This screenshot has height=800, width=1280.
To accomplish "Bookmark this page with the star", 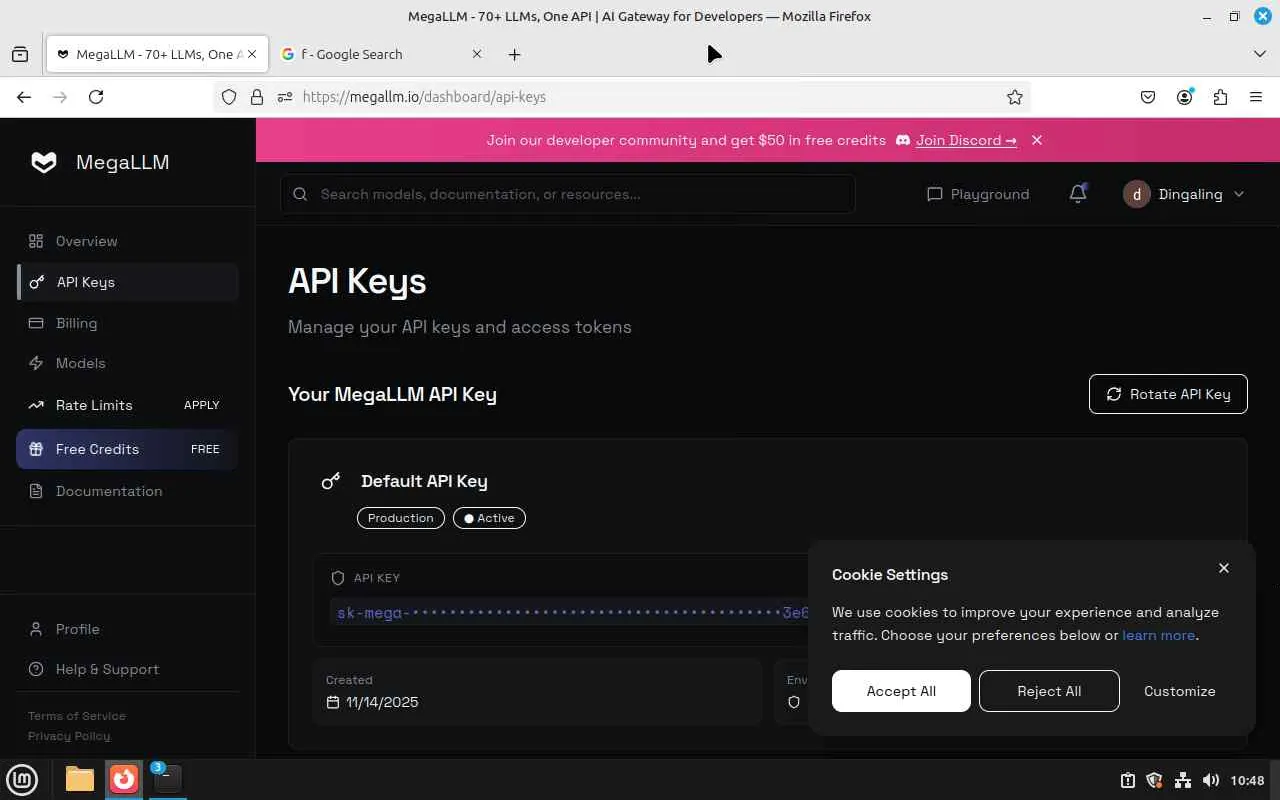I will (1015, 97).
